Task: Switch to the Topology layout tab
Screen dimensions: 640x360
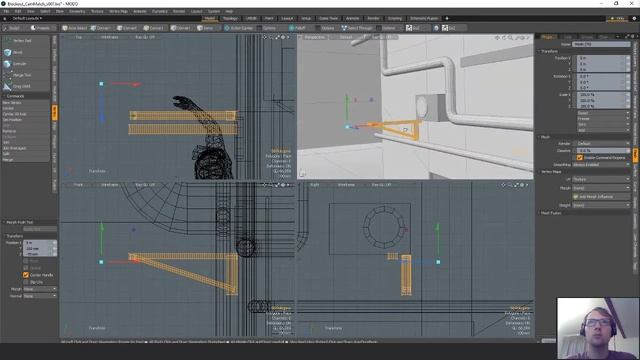Action: [231, 18]
